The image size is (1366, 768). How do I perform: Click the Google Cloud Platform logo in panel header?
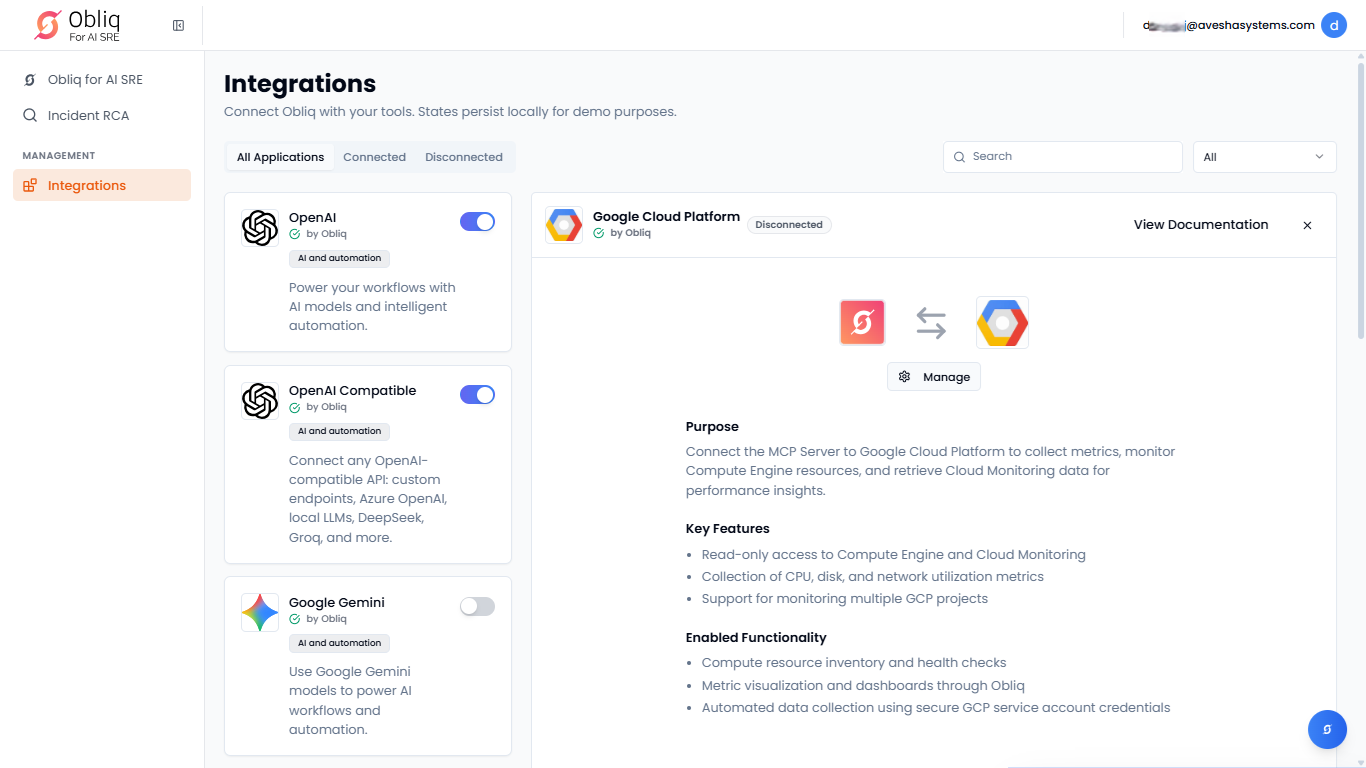pyautogui.click(x=564, y=225)
